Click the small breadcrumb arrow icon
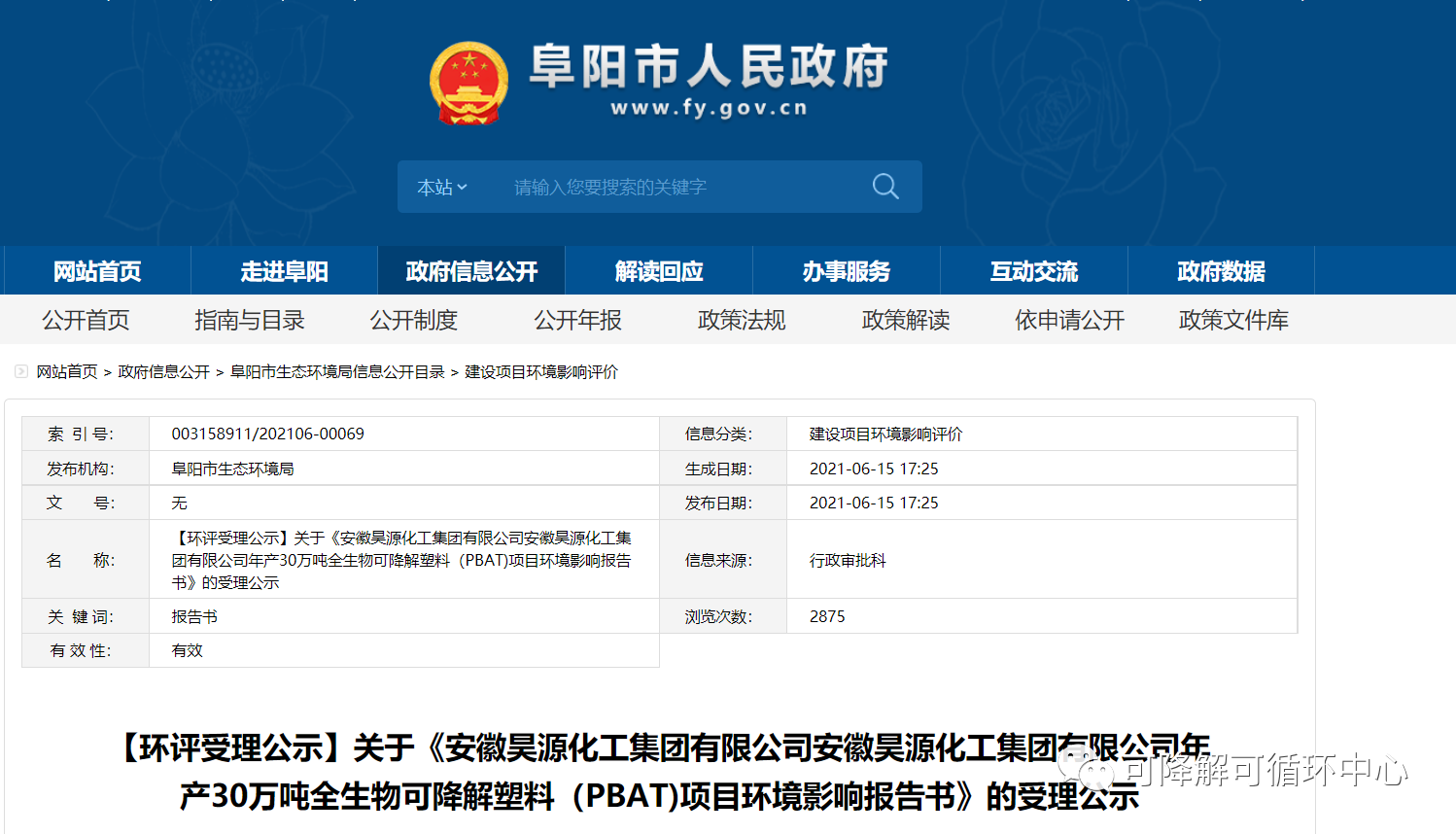This screenshot has height=834, width=1456. click(21, 371)
